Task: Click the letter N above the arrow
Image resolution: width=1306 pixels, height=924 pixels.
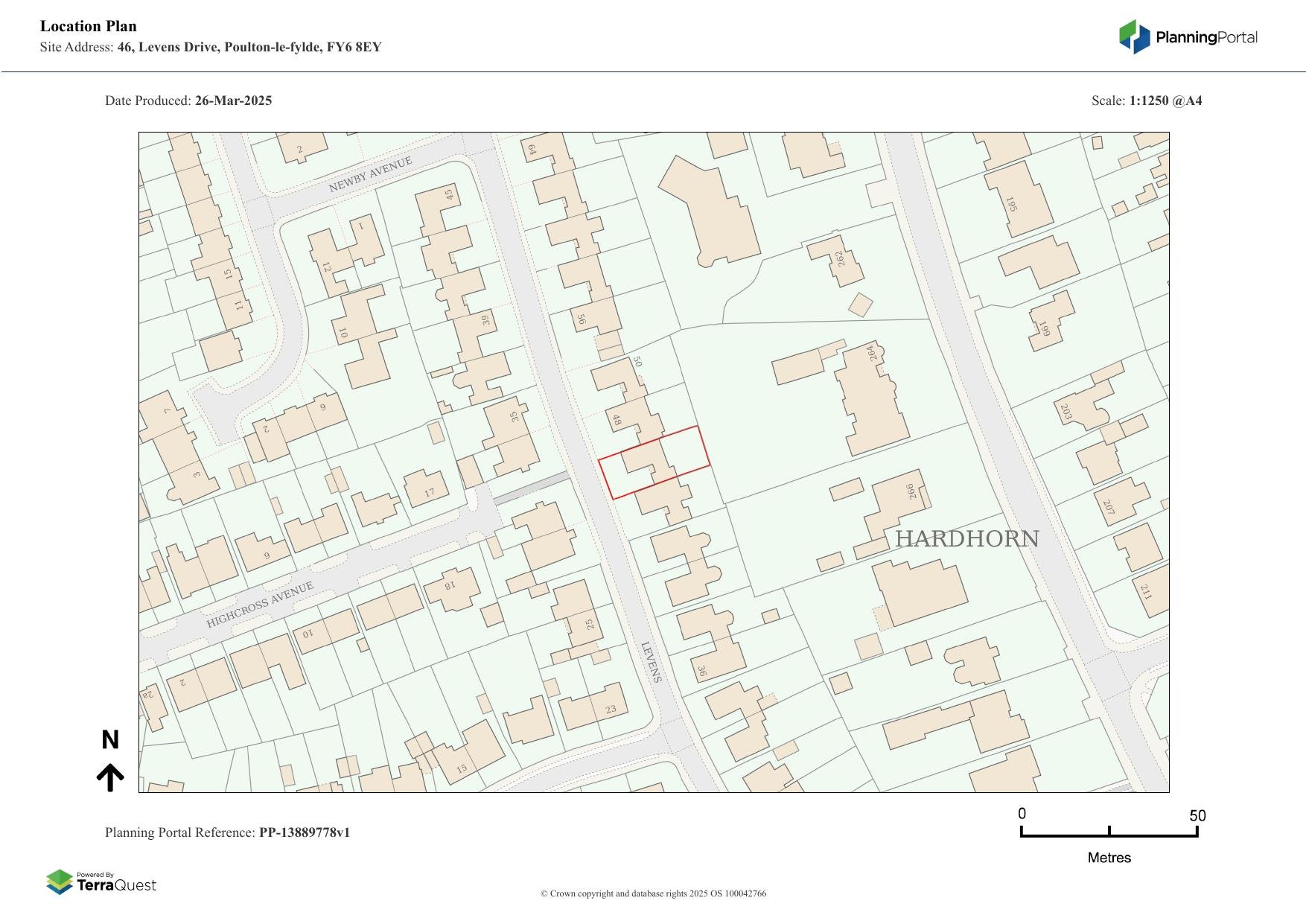Action: (110, 740)
